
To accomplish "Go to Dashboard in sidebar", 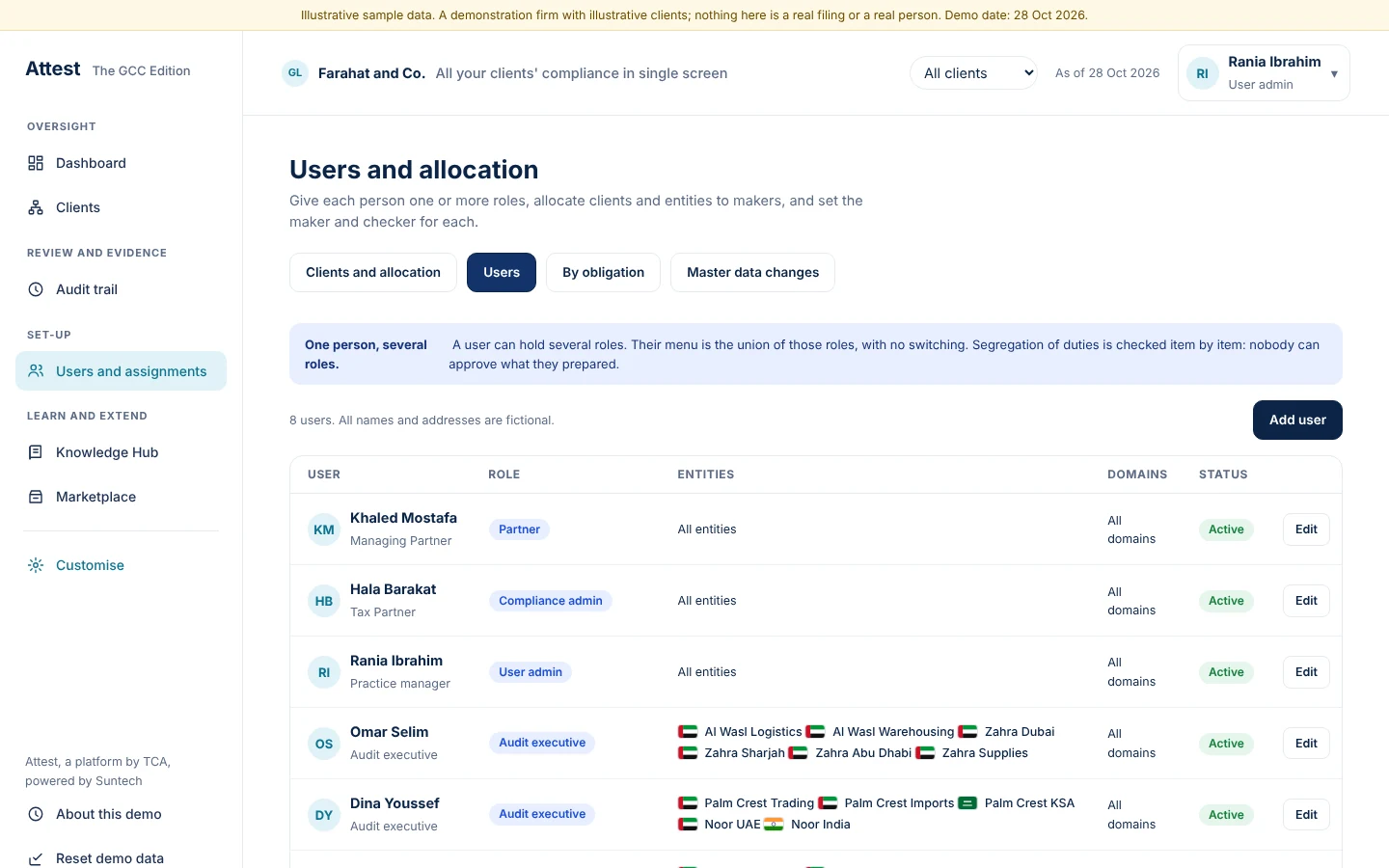I will [121, 163].
